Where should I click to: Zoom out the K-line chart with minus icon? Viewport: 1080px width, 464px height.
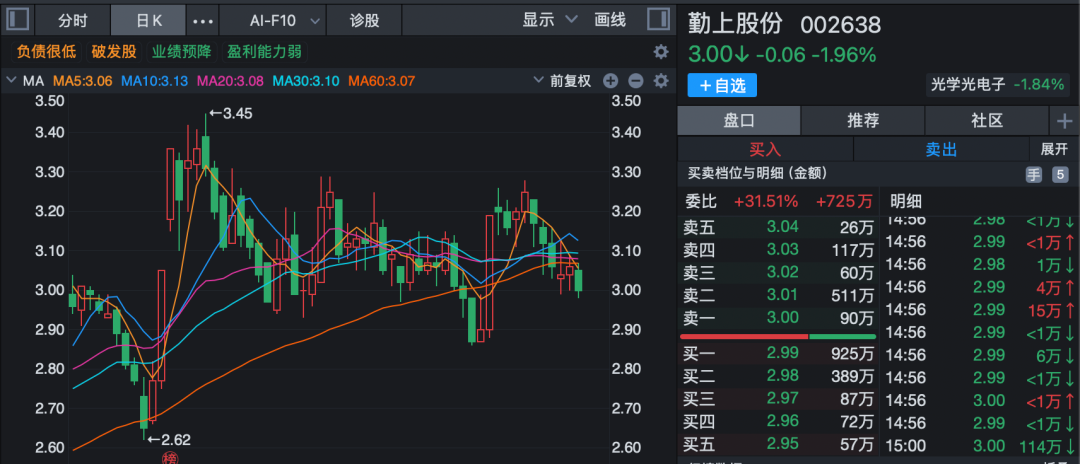pos(613,81)
